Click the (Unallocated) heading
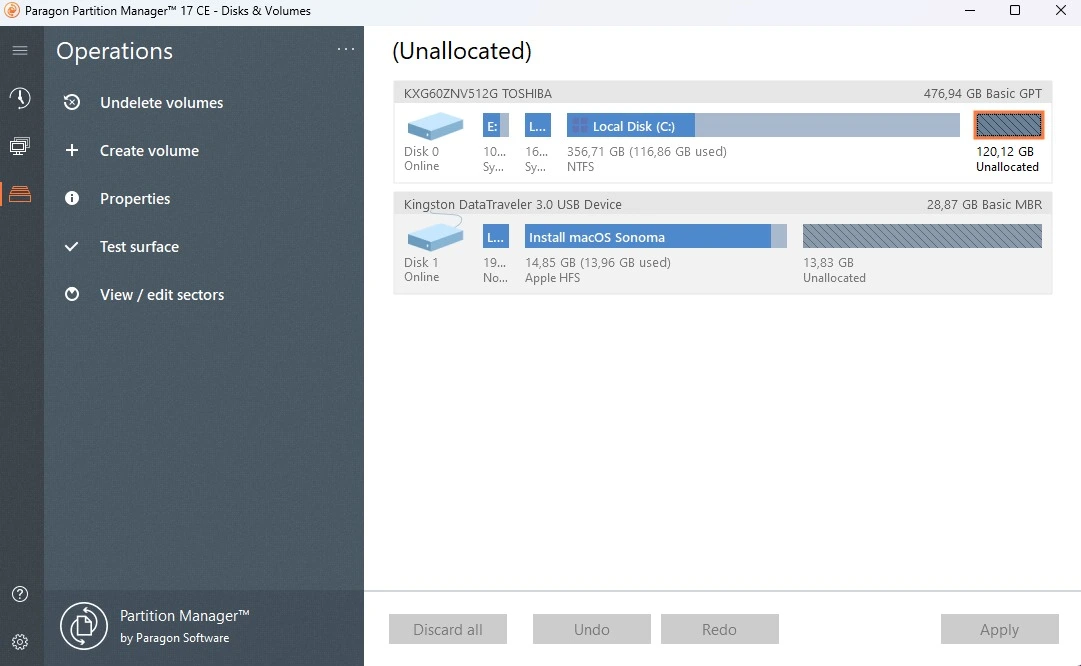This screenshot has height=666, width=1081. pos(462,51)
